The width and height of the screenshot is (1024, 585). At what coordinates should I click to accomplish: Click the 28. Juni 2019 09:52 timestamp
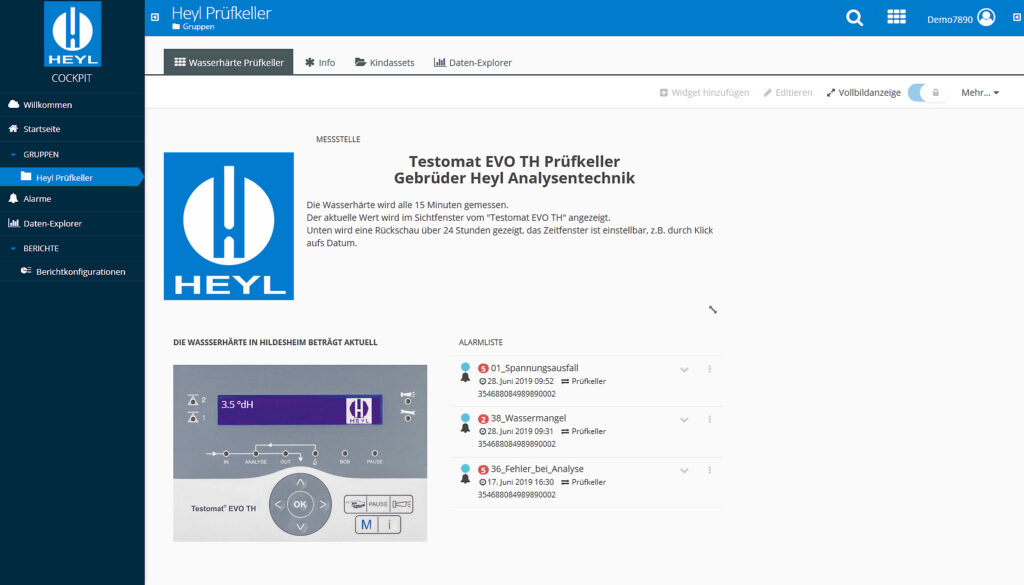(520, 381)
